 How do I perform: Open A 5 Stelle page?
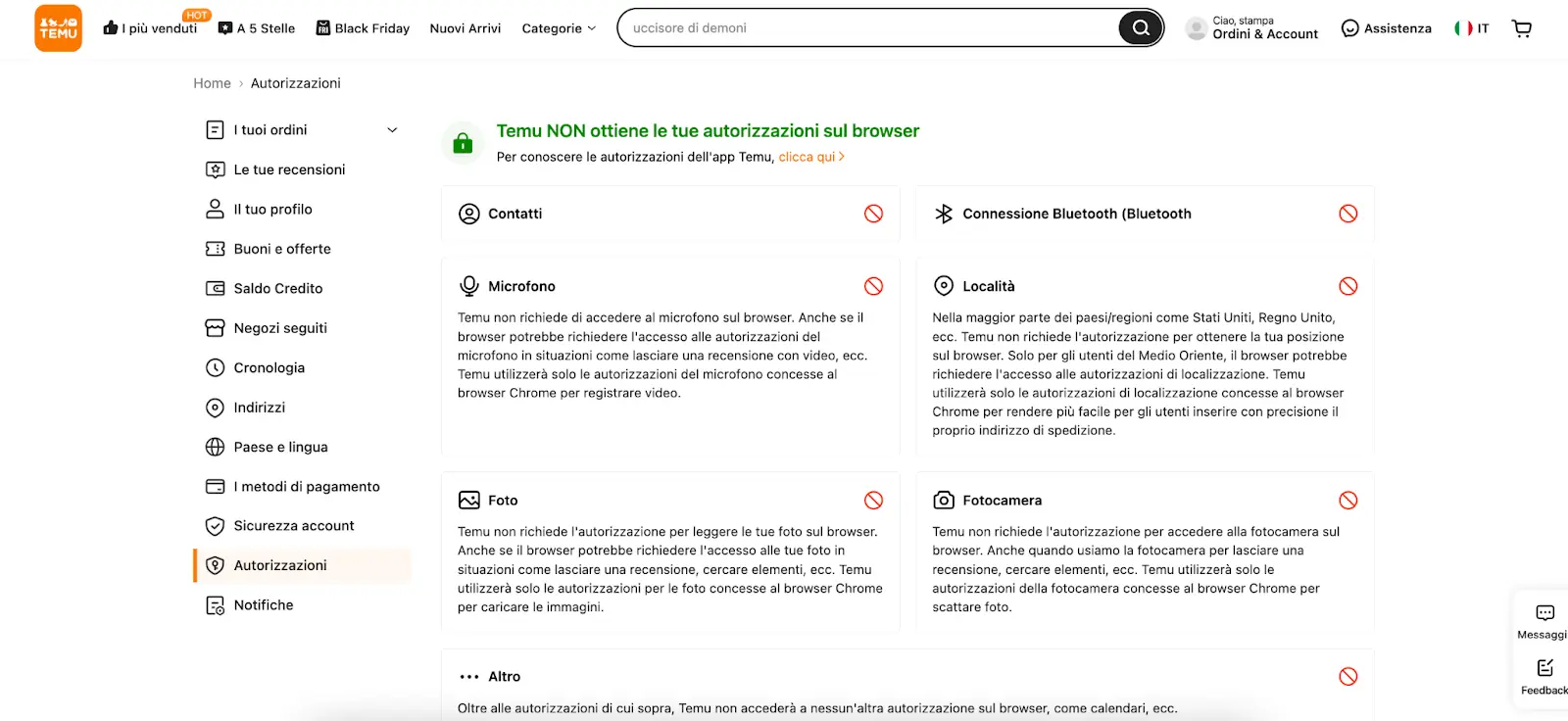coord(256,28)
